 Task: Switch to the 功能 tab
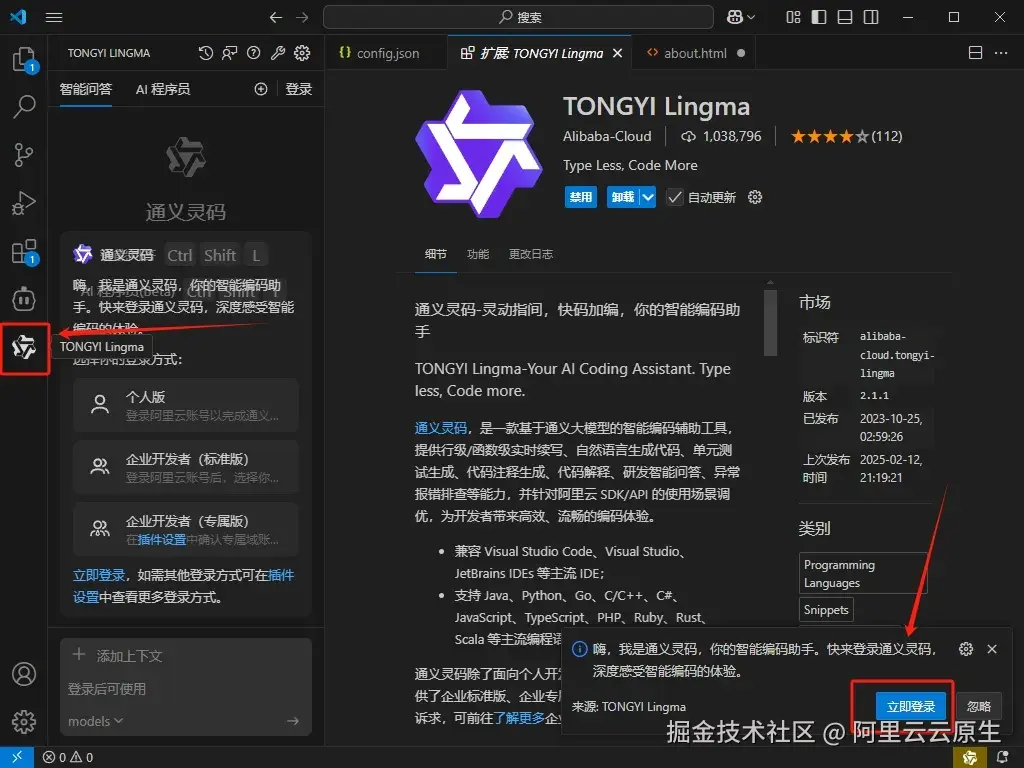[x=477, y=254]
